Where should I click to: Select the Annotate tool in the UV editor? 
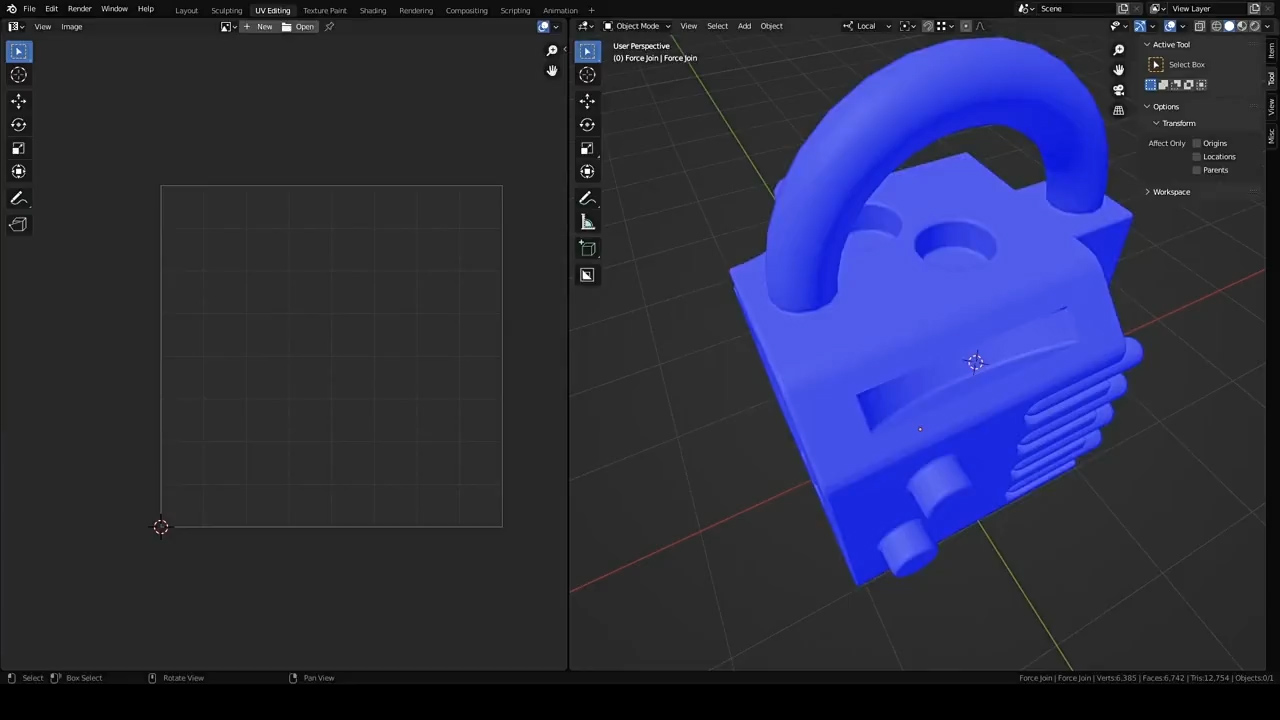(x=18, y=199)
